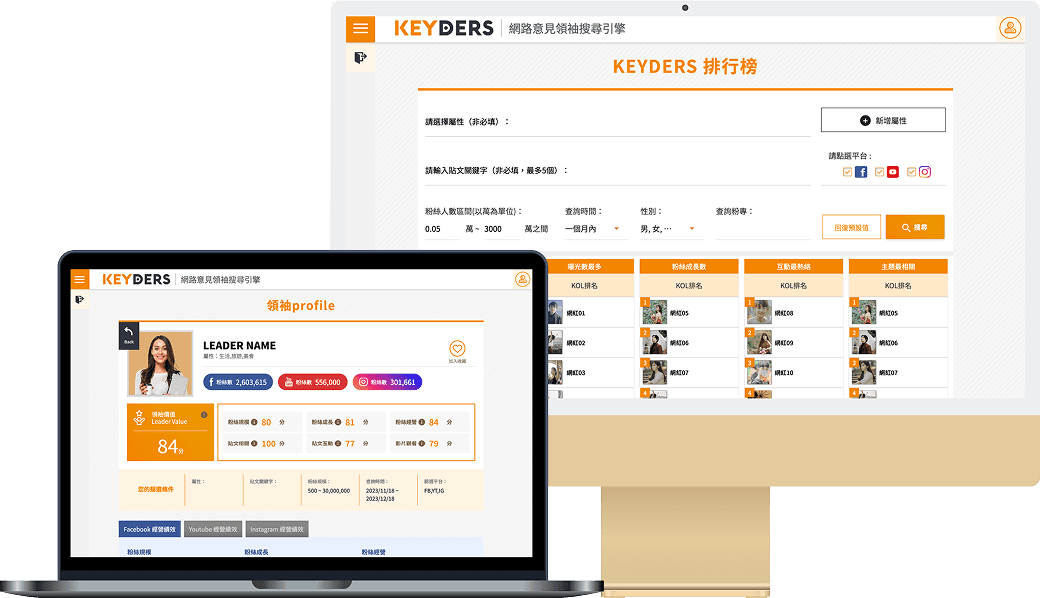This screenshot has height=598, width=1040.
Task: Click the sidebar tag icon on the monitor
Action: click(360, 58)
